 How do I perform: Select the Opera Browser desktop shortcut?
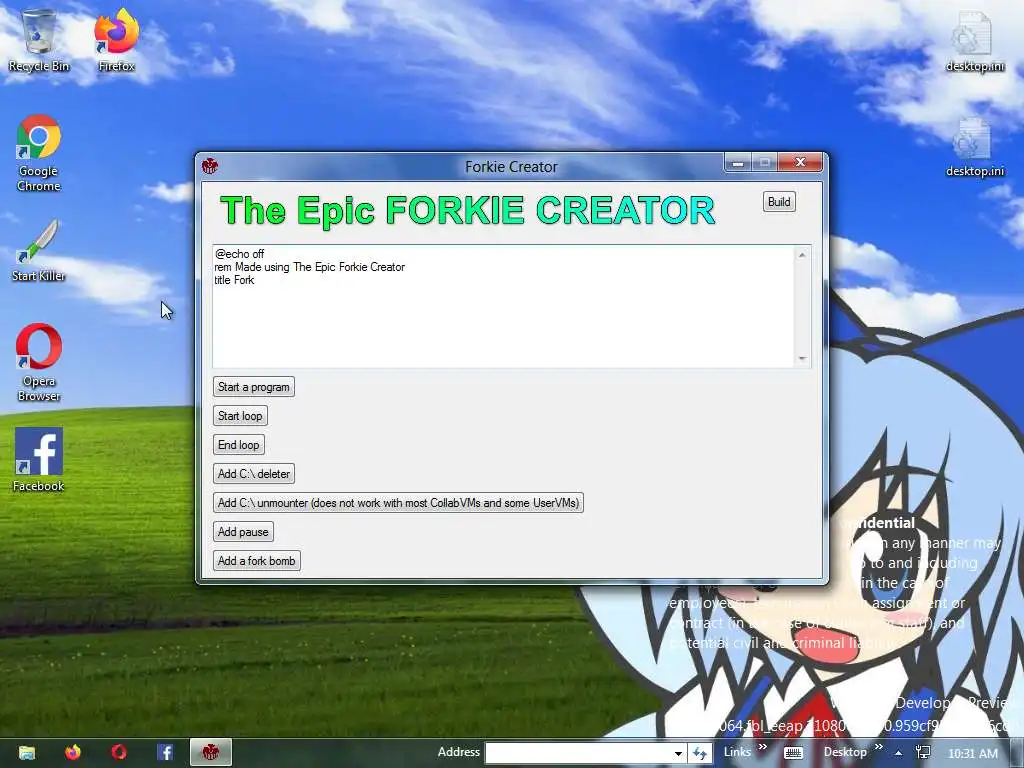pyautogui.click(x=39, y=363)
